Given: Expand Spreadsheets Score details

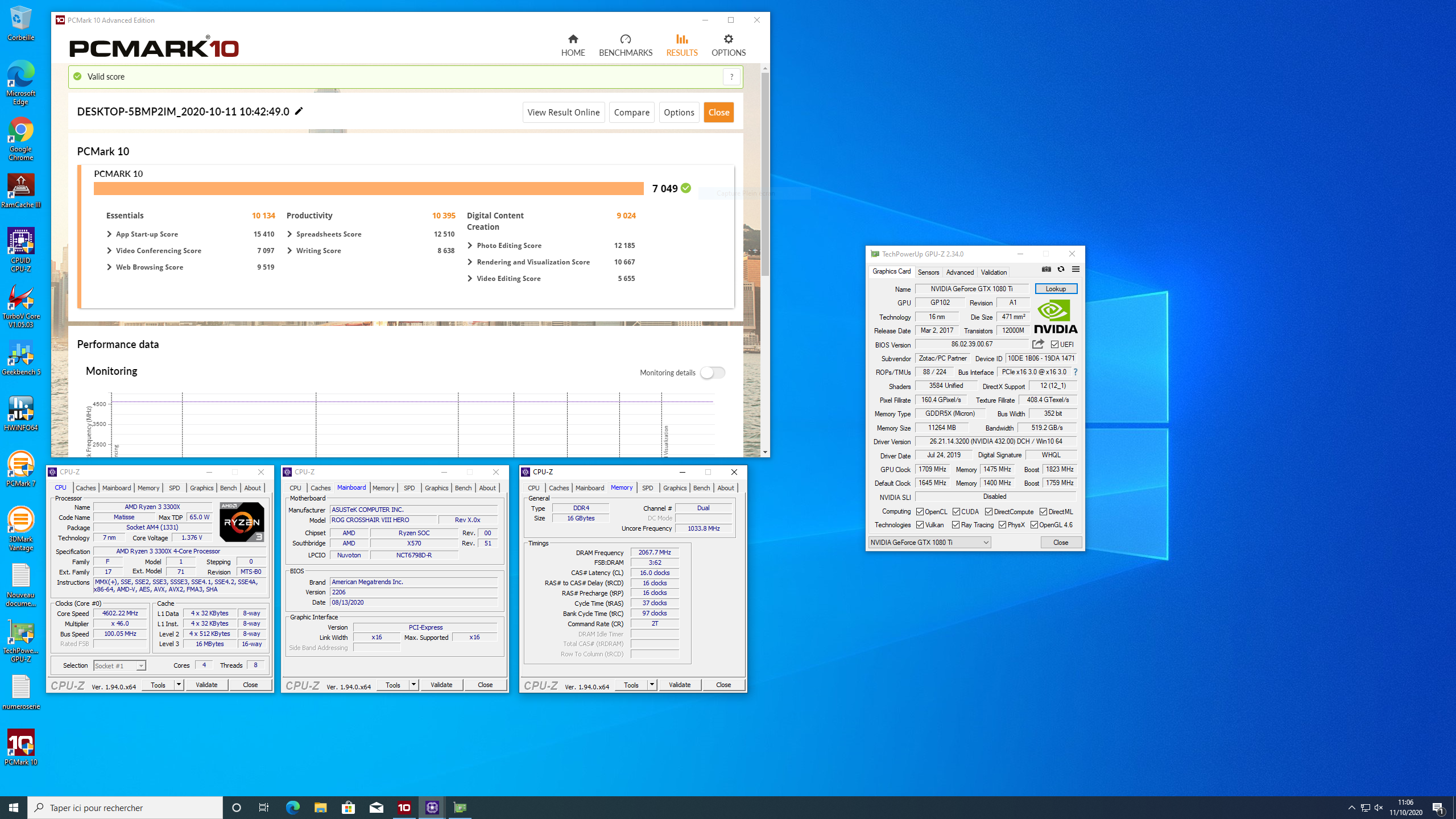Looking at the screenshot, I should 289,234.
